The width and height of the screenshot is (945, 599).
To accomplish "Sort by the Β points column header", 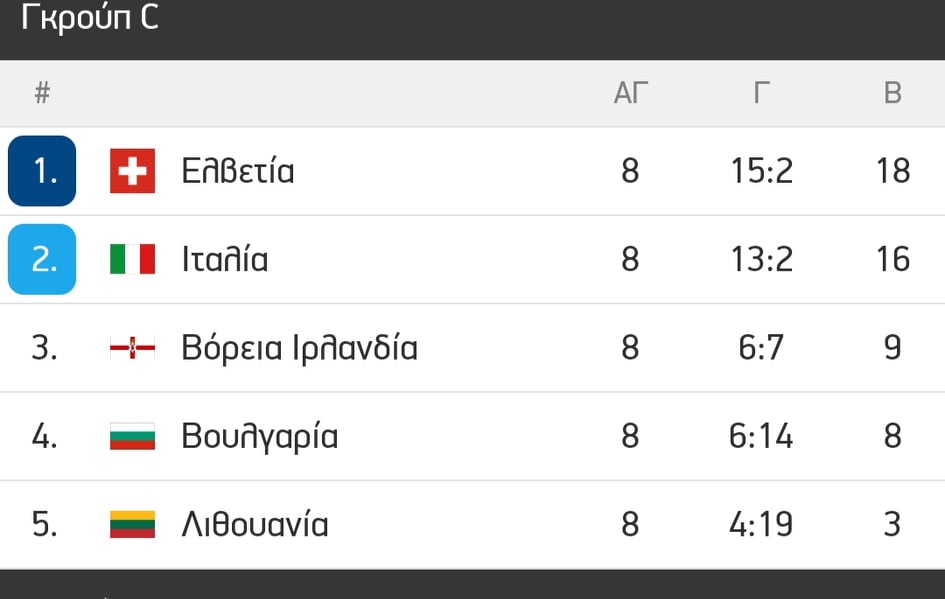I will pos(893,93).
